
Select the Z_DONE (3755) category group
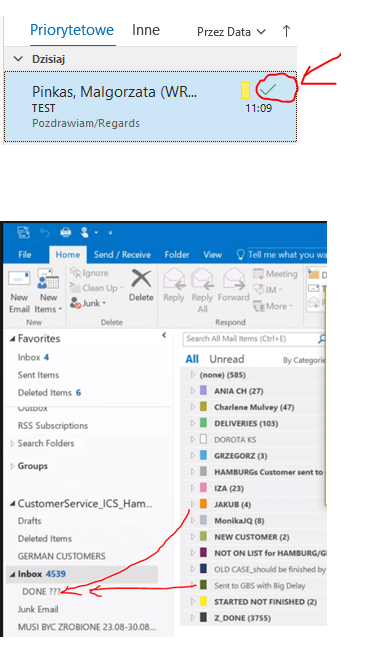pos(253,618)
